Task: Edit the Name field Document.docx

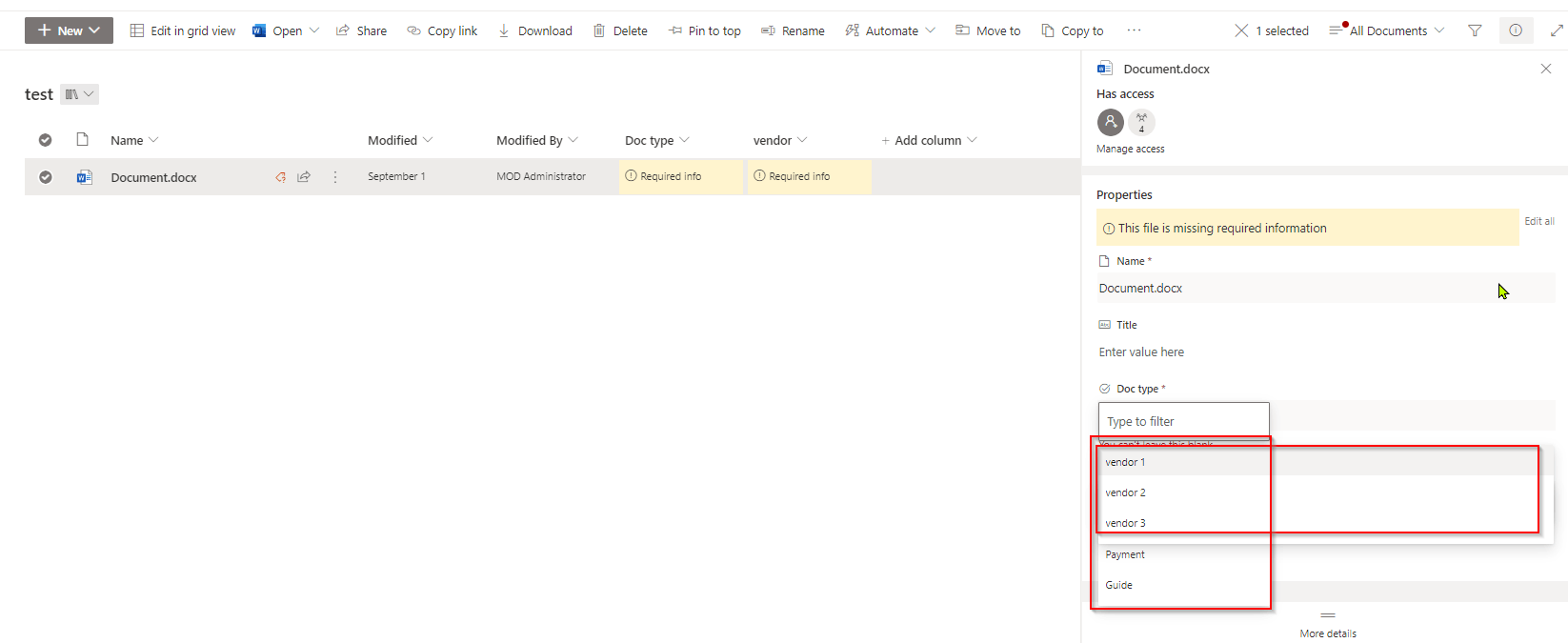Action: pyautogui.click(x=1326, y=288)
